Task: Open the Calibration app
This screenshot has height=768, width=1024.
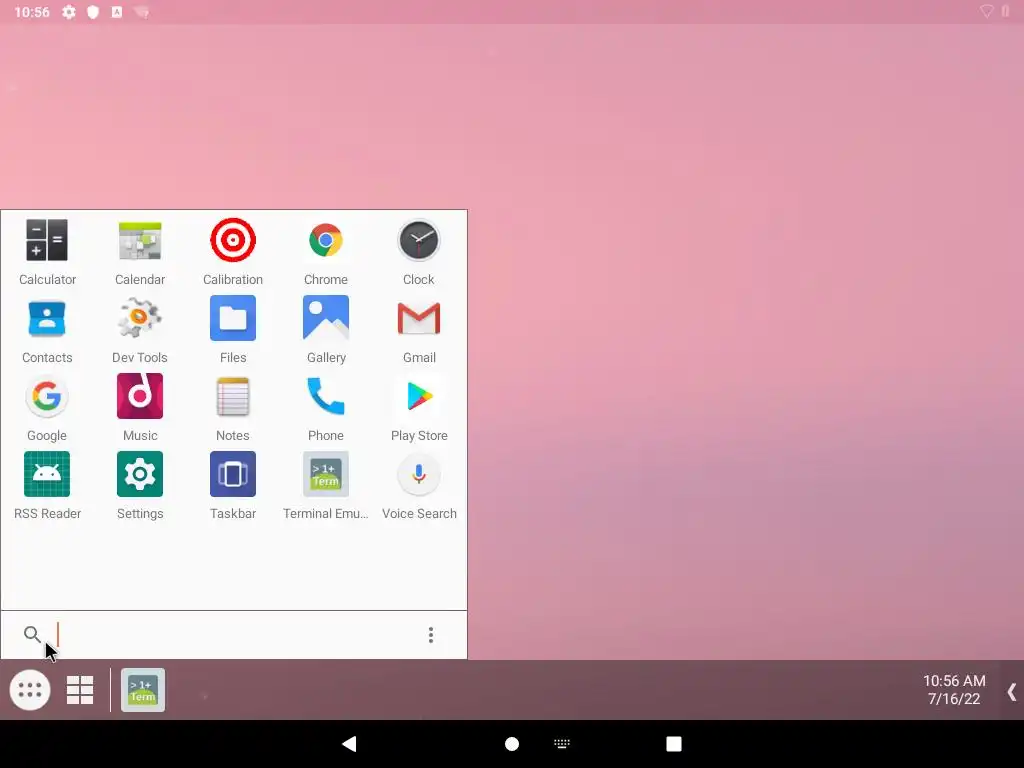Action: pos(232,251)
